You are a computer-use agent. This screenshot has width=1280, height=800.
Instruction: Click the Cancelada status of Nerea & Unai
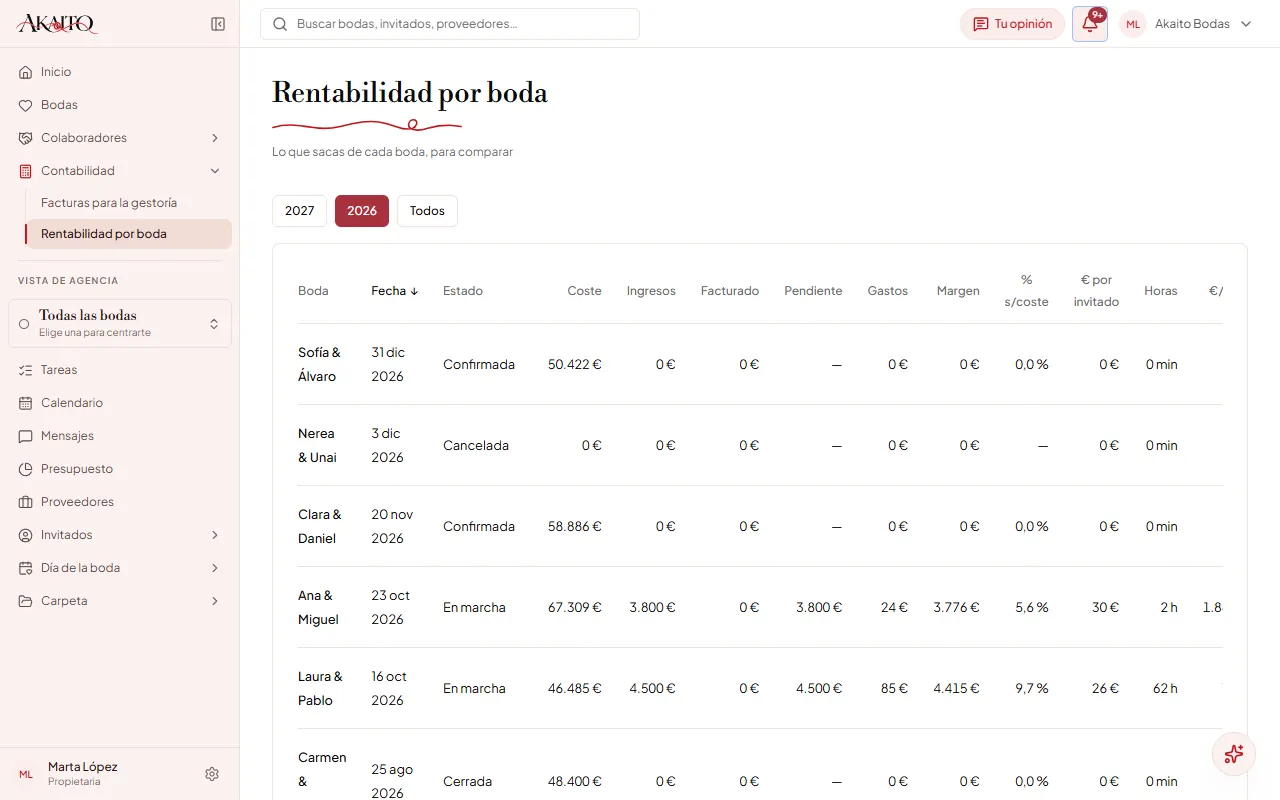pos(476,446)
